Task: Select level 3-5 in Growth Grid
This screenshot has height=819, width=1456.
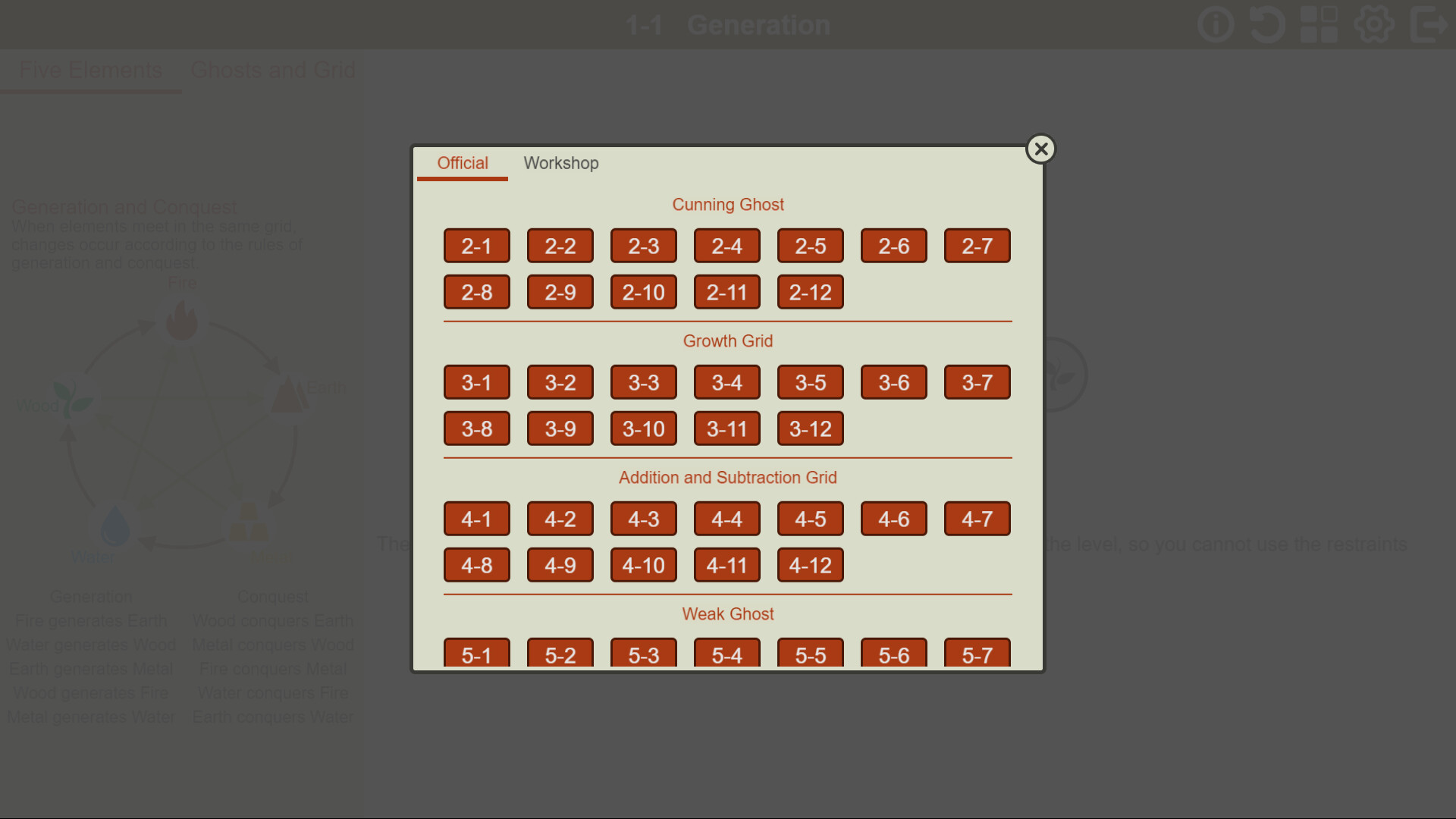Action: tap(810, 382)
